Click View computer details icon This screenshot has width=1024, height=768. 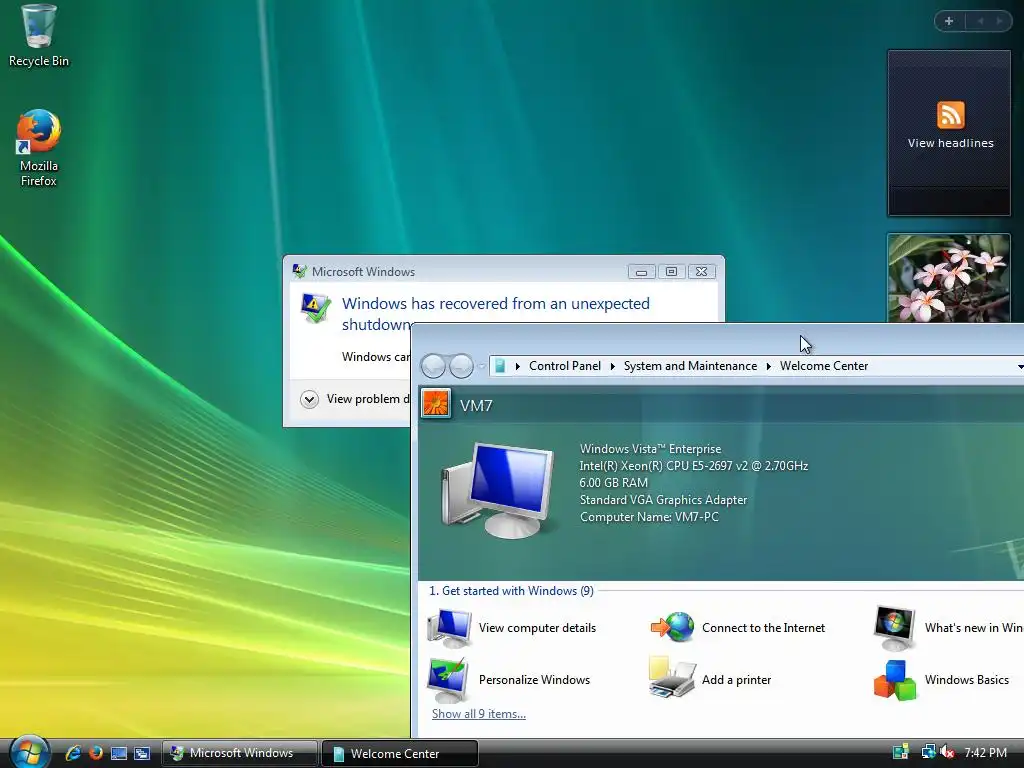[x=449, y=627]
